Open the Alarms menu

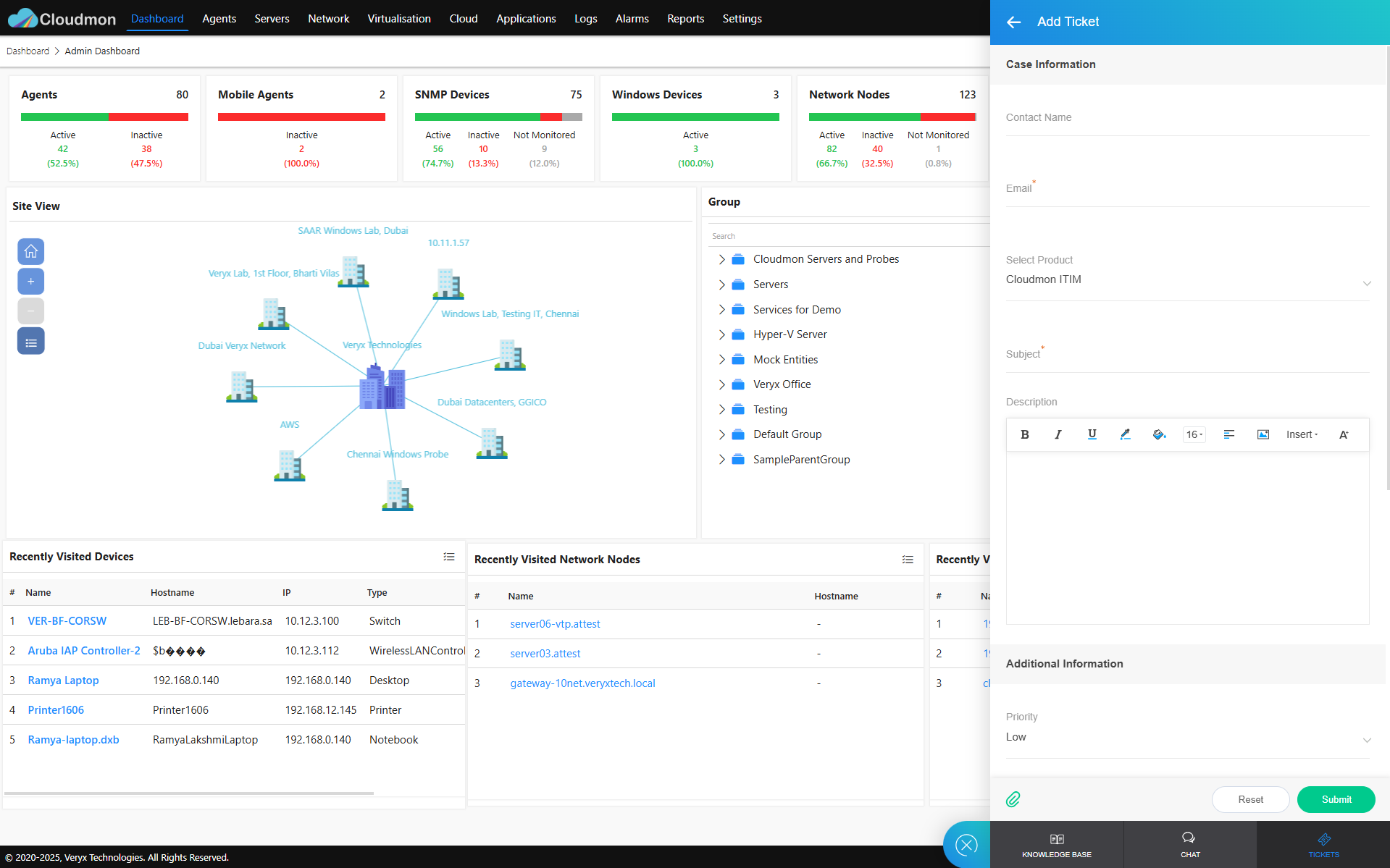[632, 19]
